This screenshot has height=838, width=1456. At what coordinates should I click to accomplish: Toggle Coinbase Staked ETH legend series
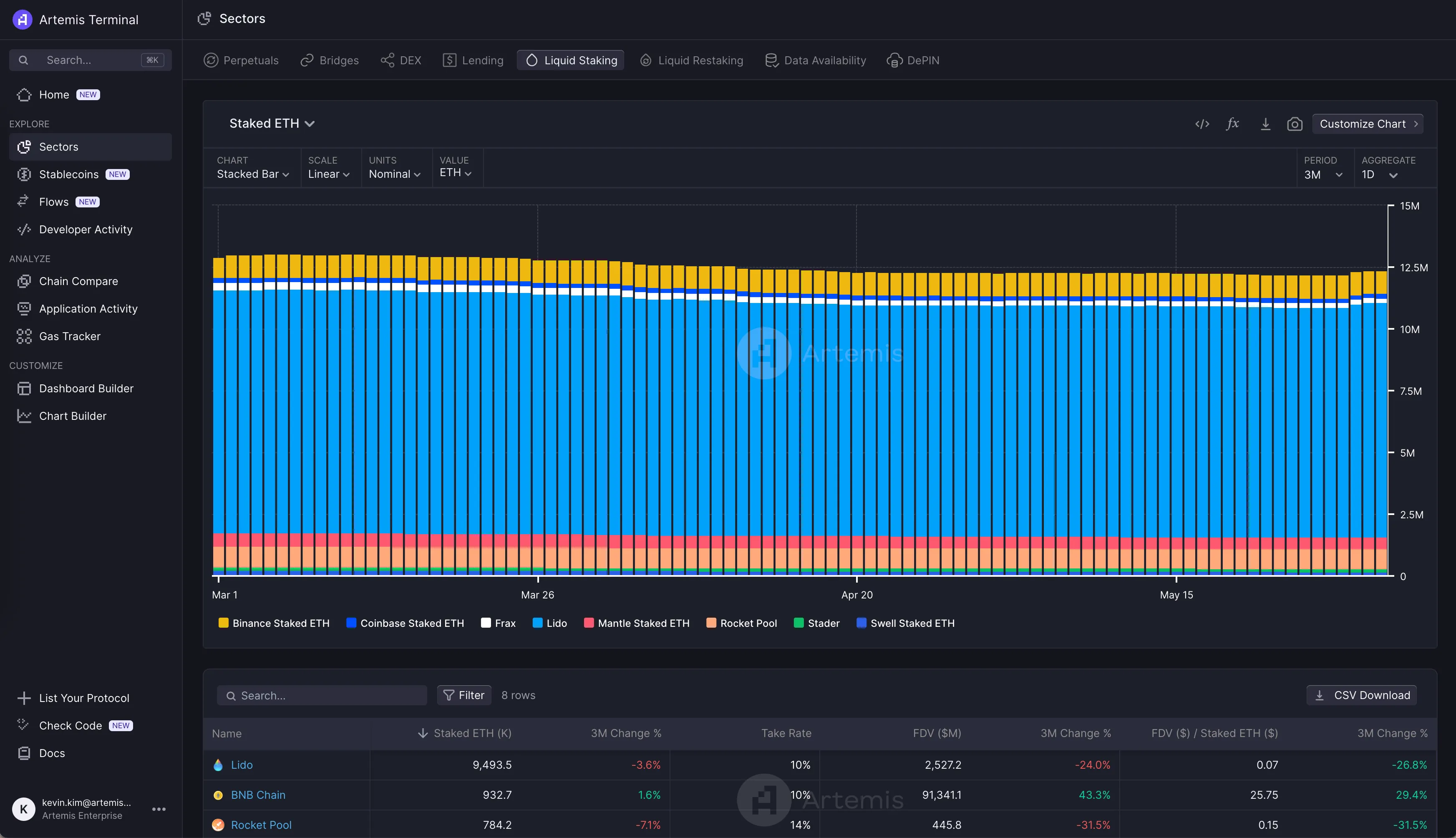[x=405, y=623]
